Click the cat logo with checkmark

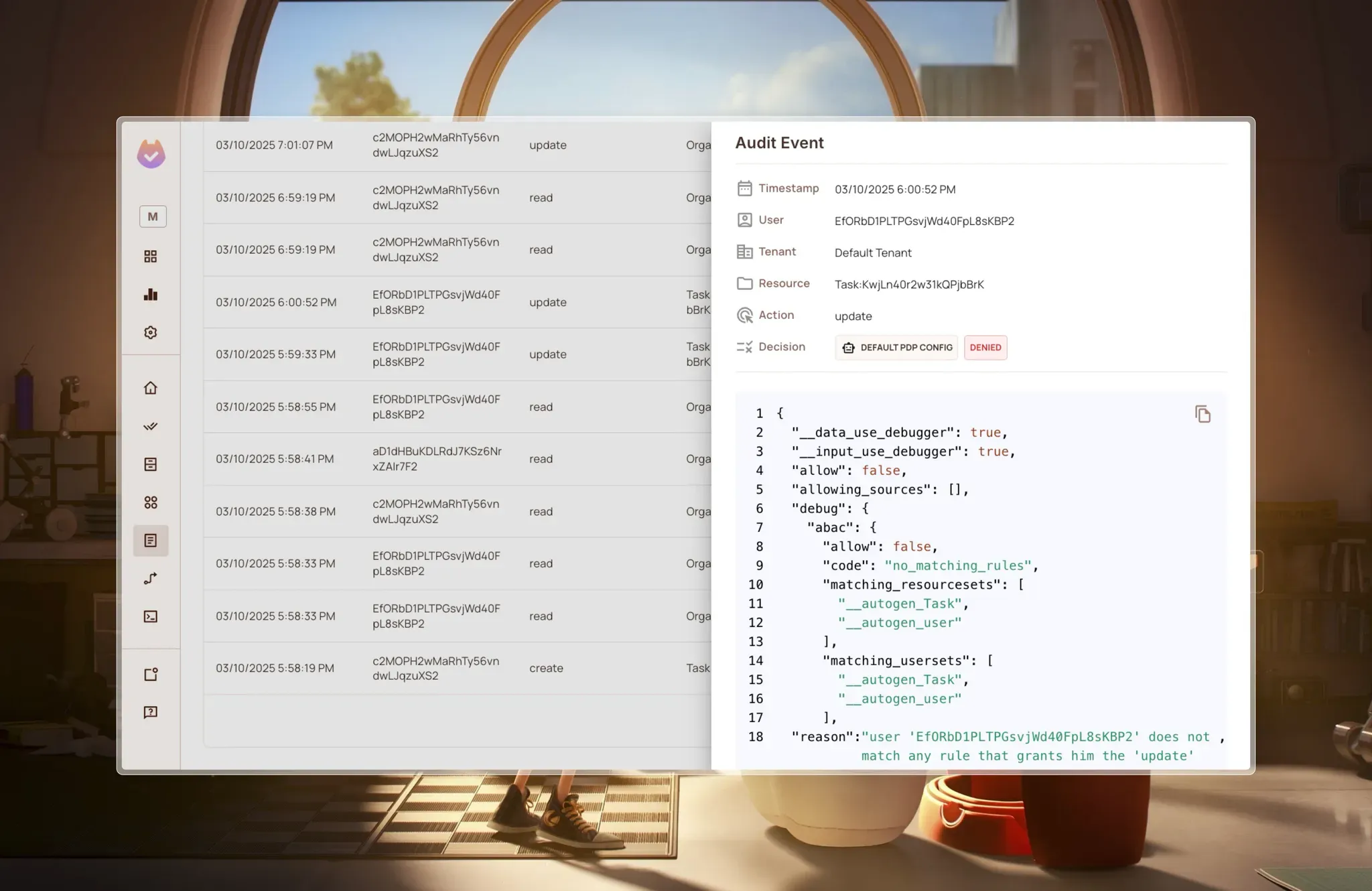pyautogui.click(x=151, y=154)
